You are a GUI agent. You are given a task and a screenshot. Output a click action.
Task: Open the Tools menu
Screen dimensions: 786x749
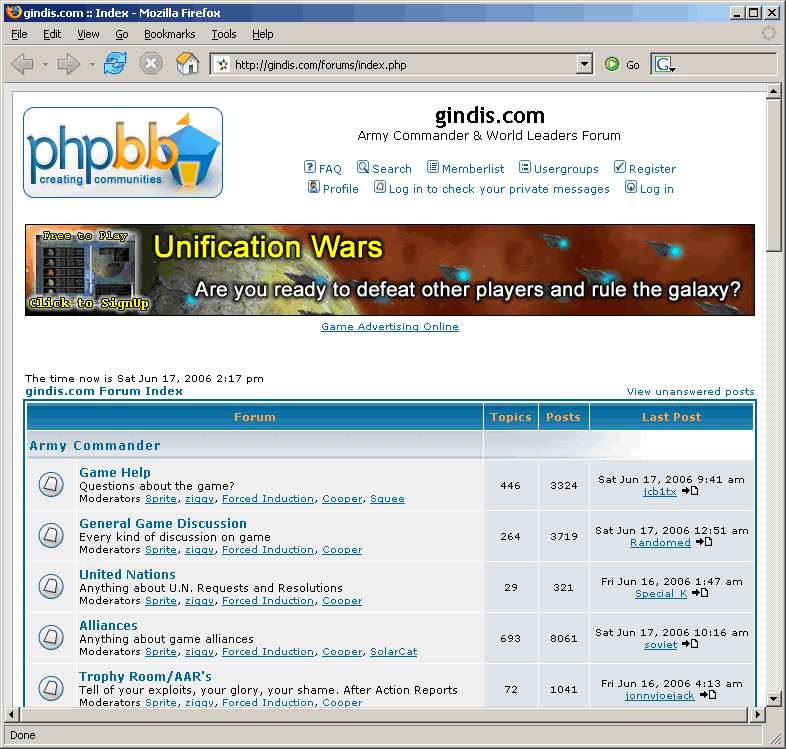click(223, 34)
